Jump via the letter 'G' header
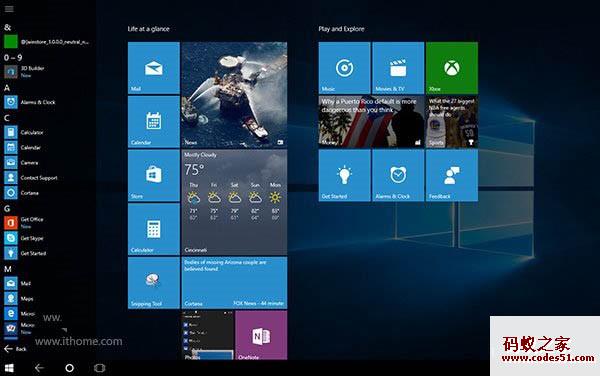This screenshot has width=600, height=376. tap(7, 208)
